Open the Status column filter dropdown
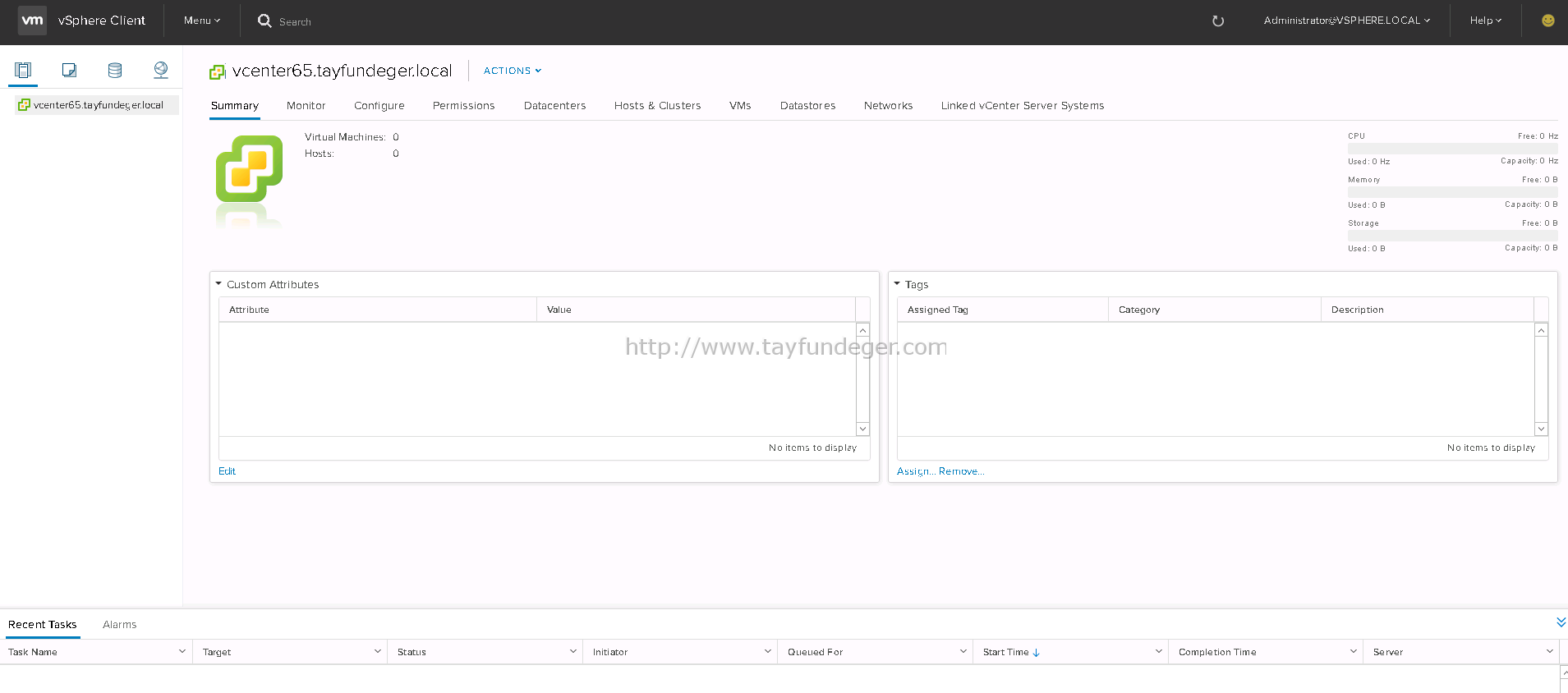Image resolution: width=1568 pixels, height=693 pixels. pyautogui.click(x=573, y=651)
